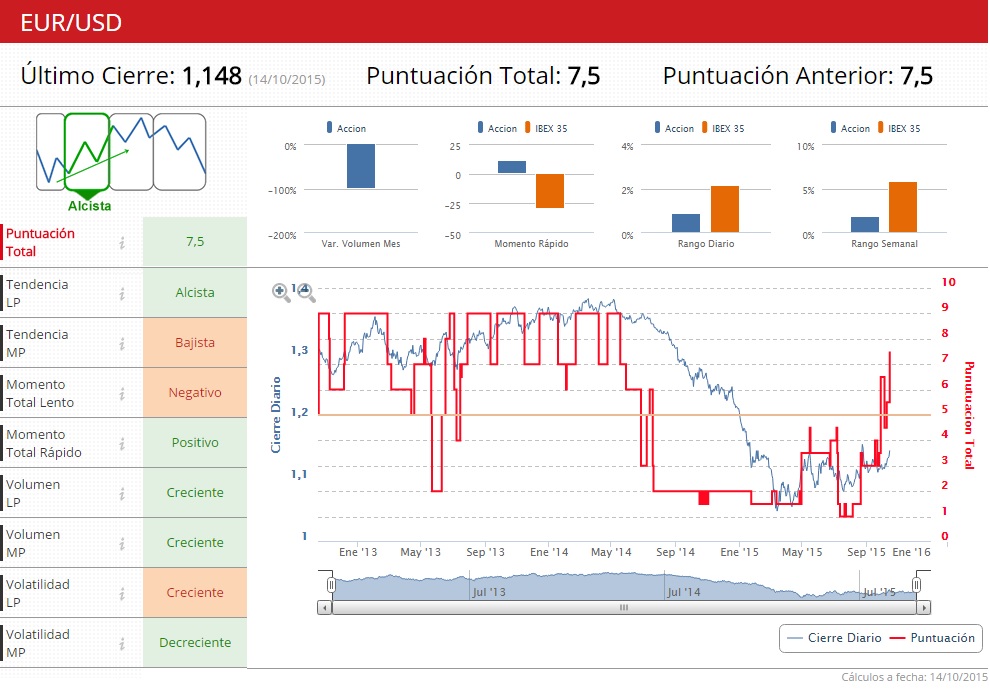Click the Ene '16 axis label
Viewport: 990px width, 697px height.
coord(911,552)
